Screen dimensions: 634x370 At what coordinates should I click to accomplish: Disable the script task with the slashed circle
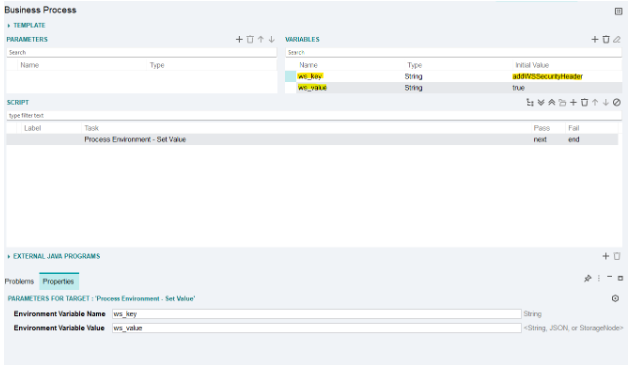coord(617,102)
